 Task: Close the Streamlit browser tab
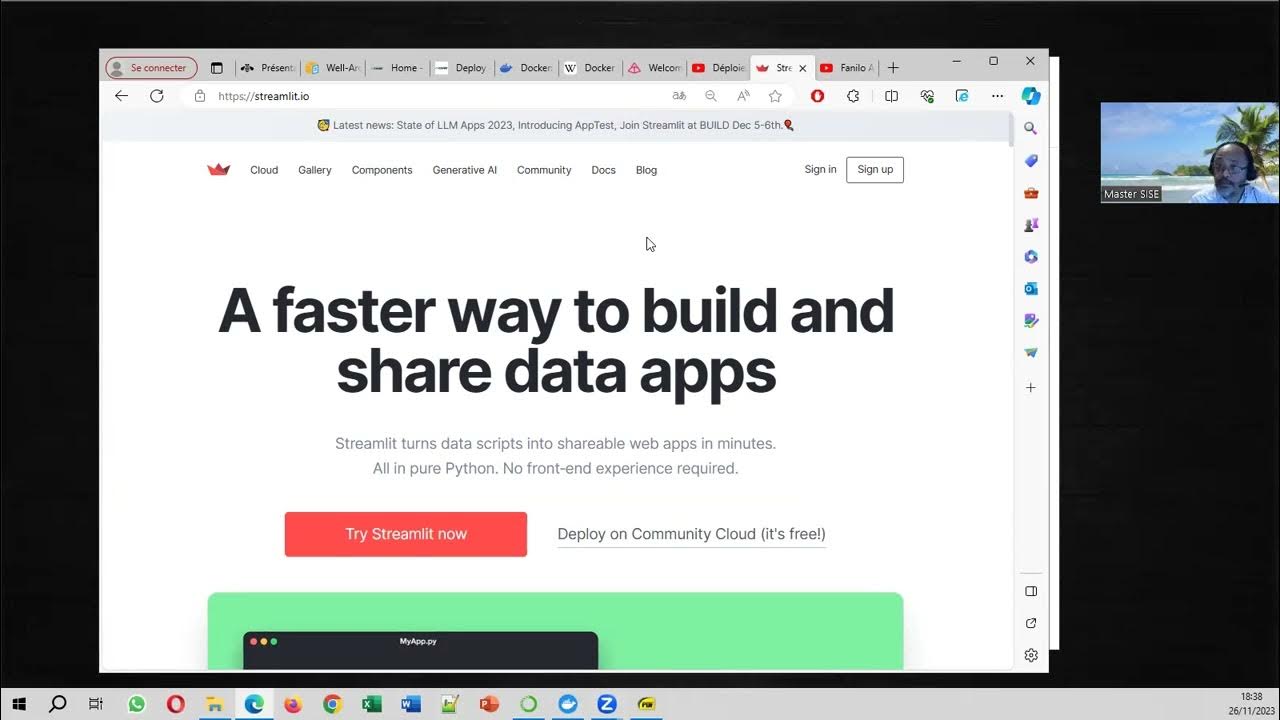click(x=802, y=68)
